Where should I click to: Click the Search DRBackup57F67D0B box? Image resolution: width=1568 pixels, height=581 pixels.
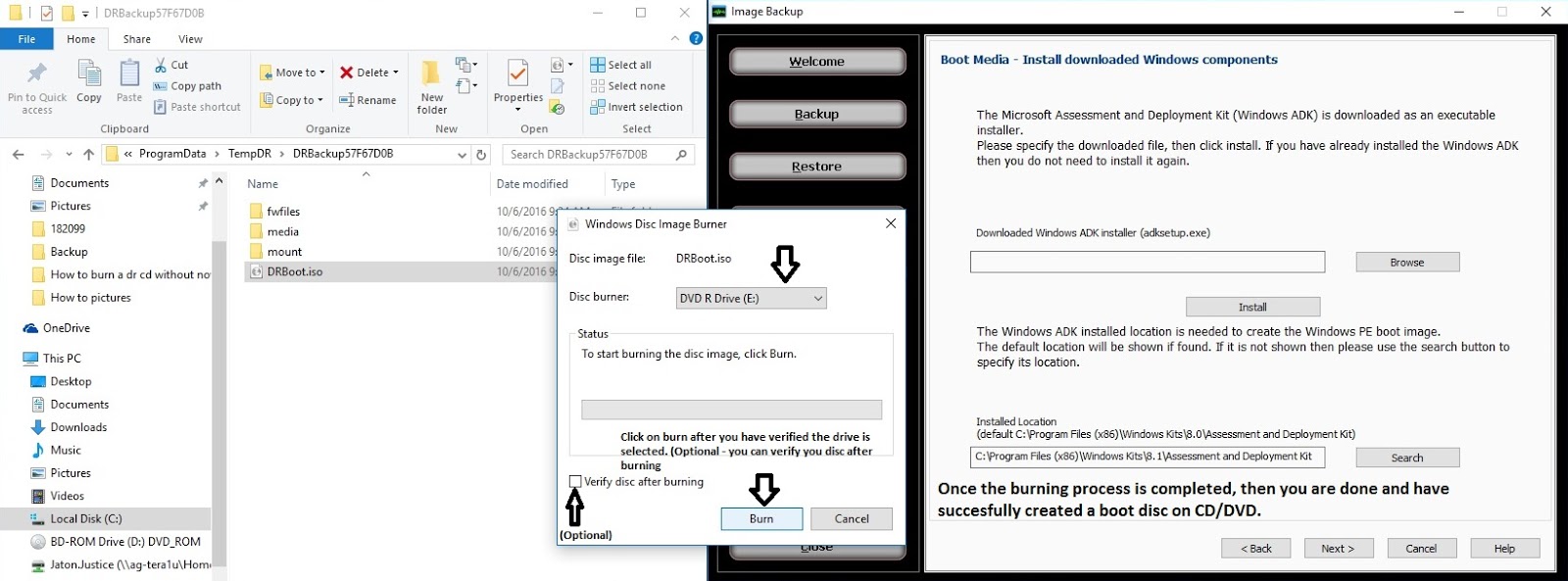599,155
